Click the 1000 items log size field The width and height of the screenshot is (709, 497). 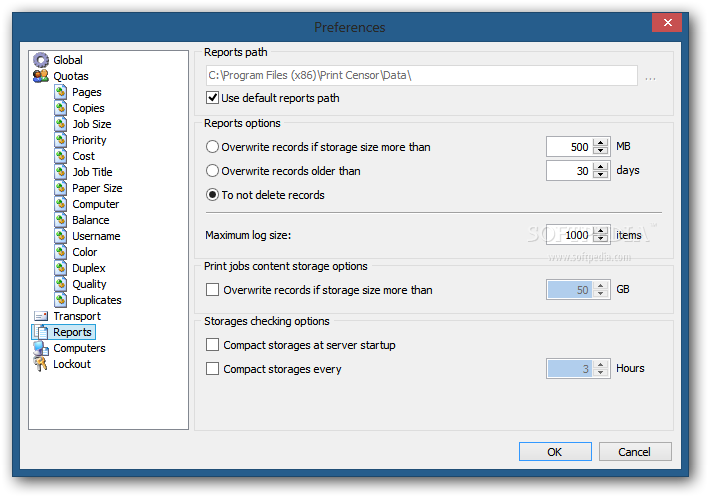point(569,235)
